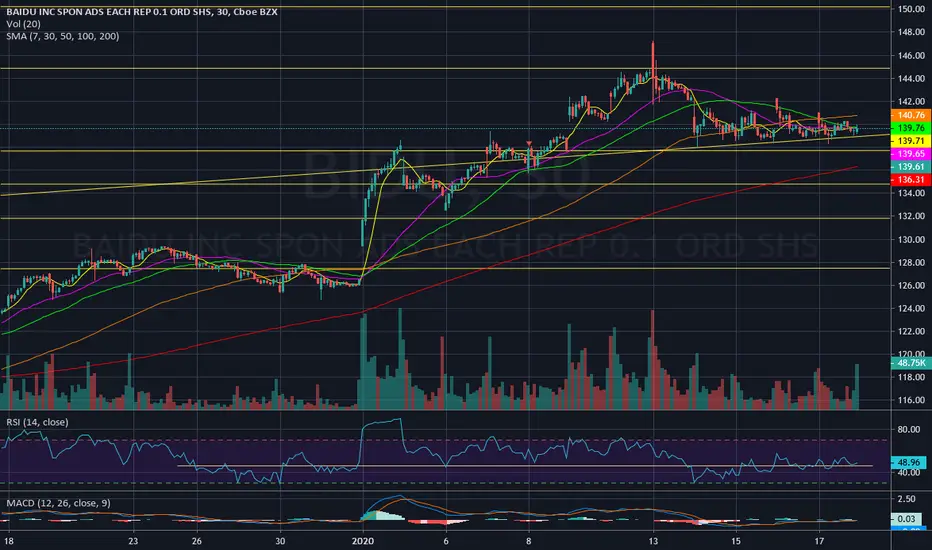Click the 2020 label on the time axis
The width and height of the screenshot is (932, 550).
[x=363, y=541]
